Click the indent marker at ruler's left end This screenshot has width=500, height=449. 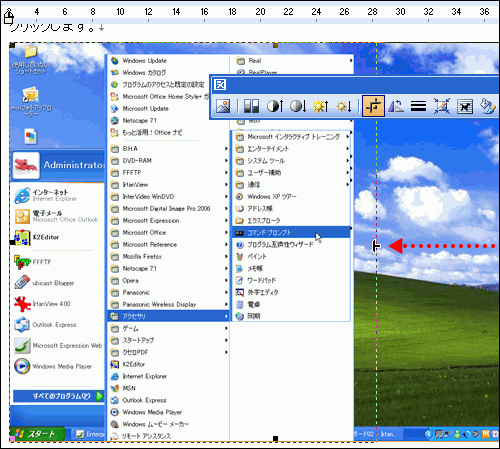click(8, 16)
